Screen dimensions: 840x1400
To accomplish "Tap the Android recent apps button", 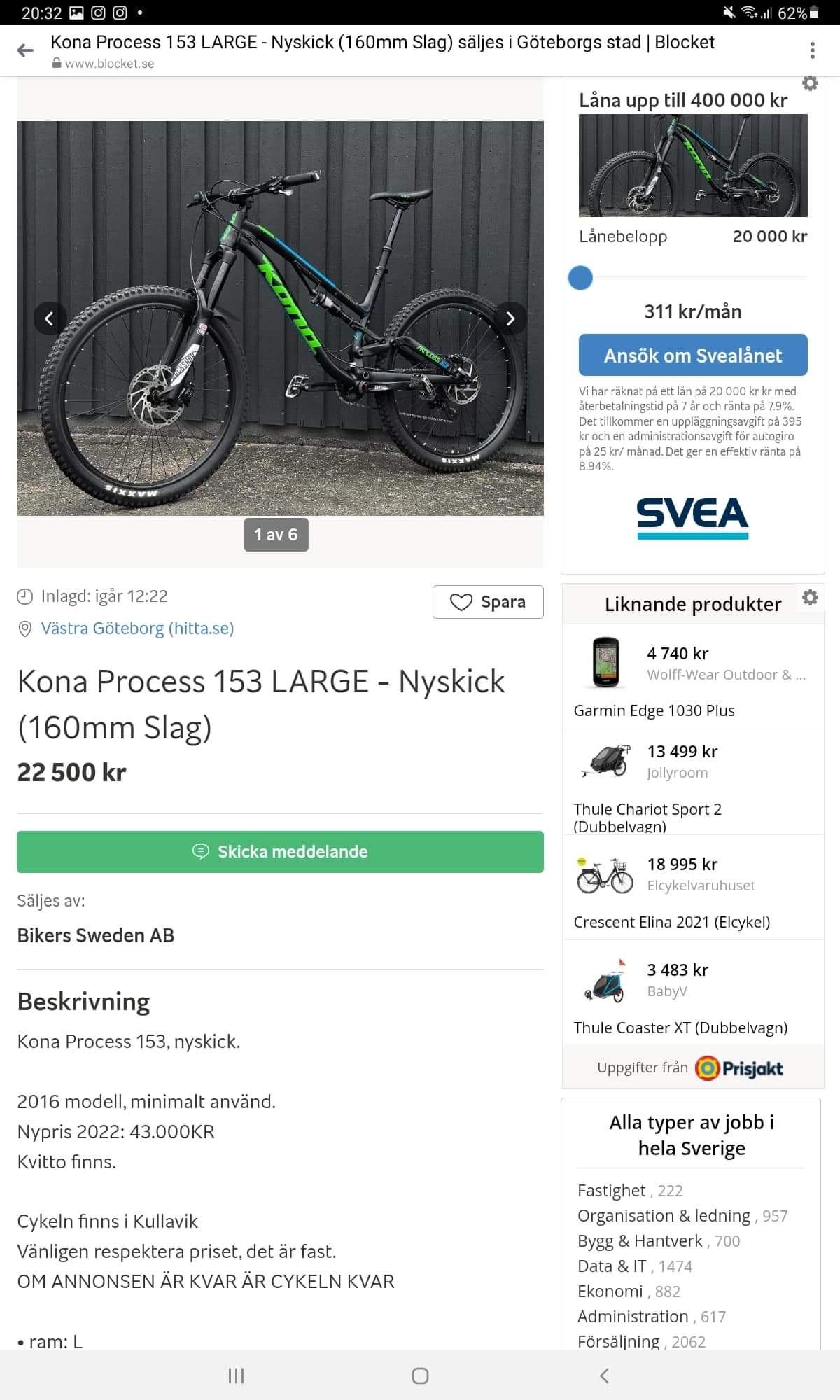I will 236,1375.
